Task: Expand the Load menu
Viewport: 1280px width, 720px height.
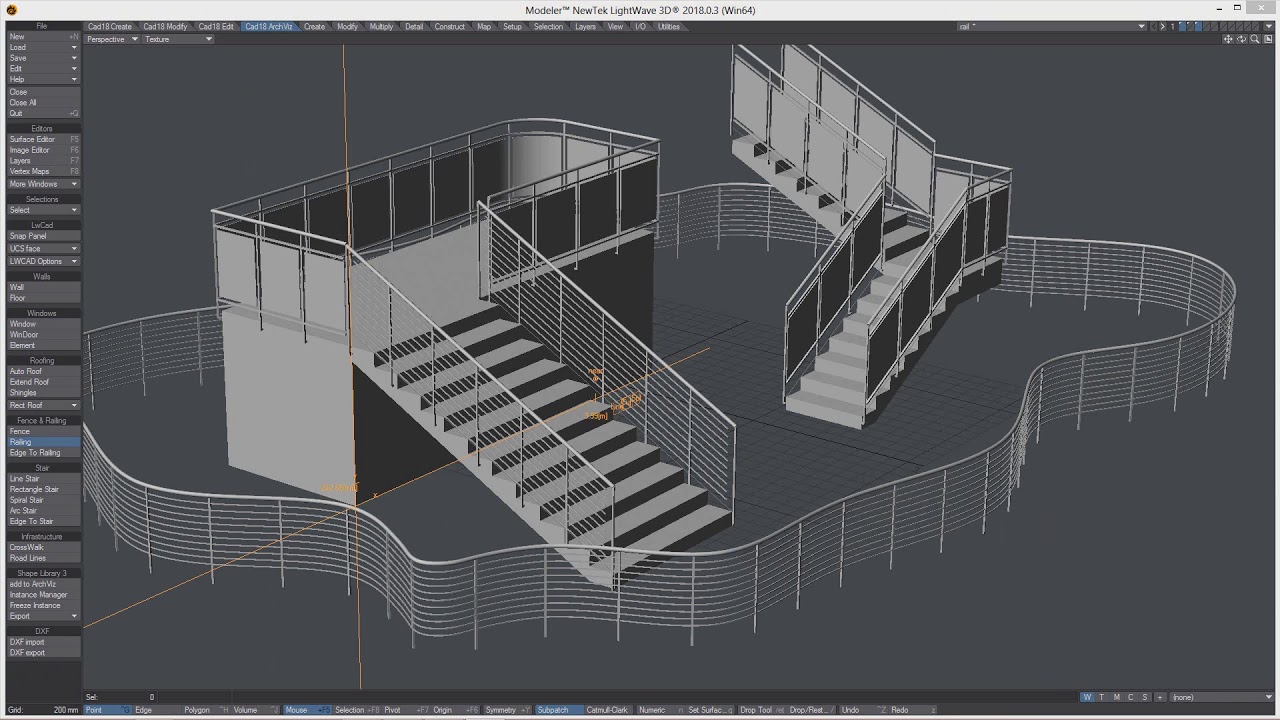Action: pos(43,47)
